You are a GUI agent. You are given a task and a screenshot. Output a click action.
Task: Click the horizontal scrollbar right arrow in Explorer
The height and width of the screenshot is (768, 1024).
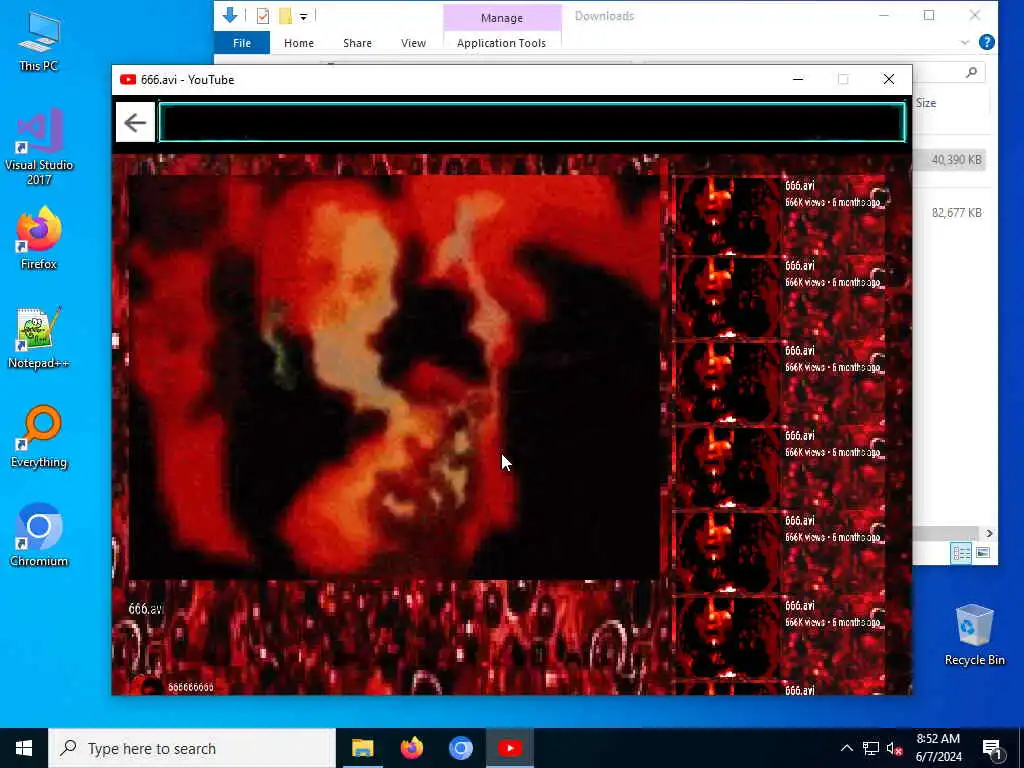[989, 534]
